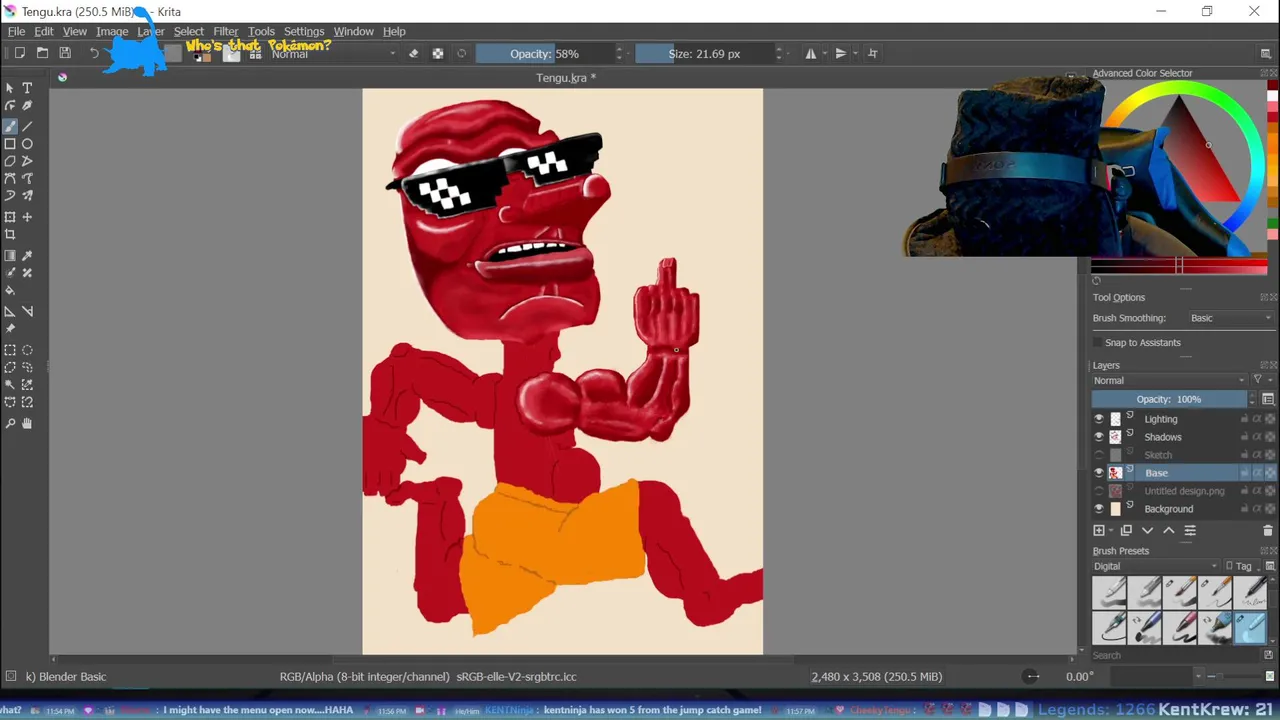Viewport: 1280px width, 720px height.
Task: Select the Lighting layer by name
Action: click(1161, 419)
